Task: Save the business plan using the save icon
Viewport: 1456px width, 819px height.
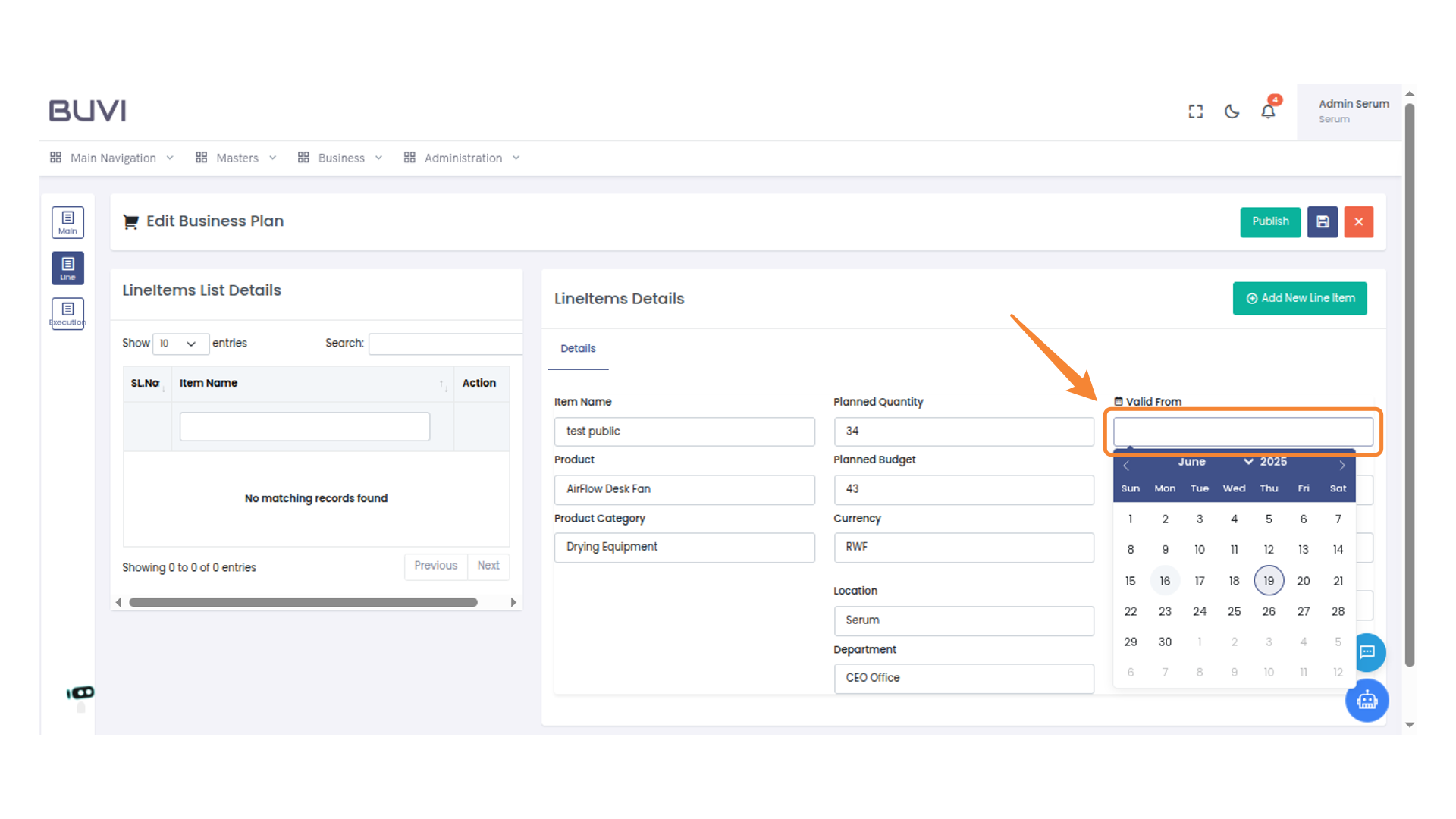Action: [1323, 221]
